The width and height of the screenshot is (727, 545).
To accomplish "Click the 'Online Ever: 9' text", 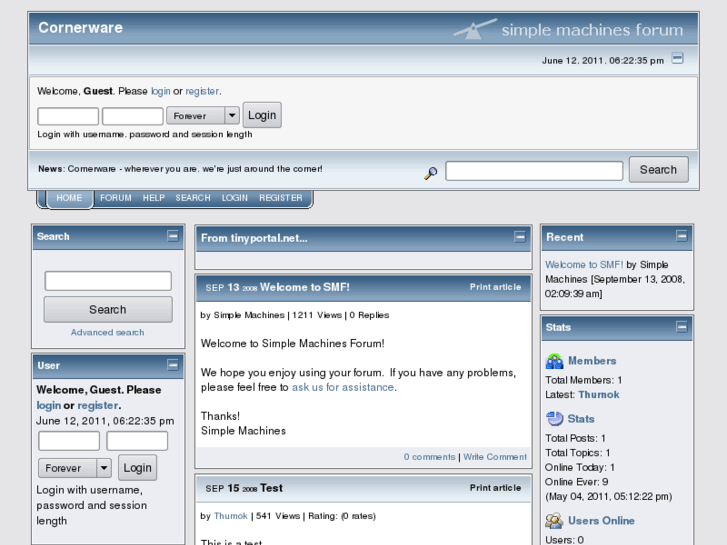I will point(576,482).
